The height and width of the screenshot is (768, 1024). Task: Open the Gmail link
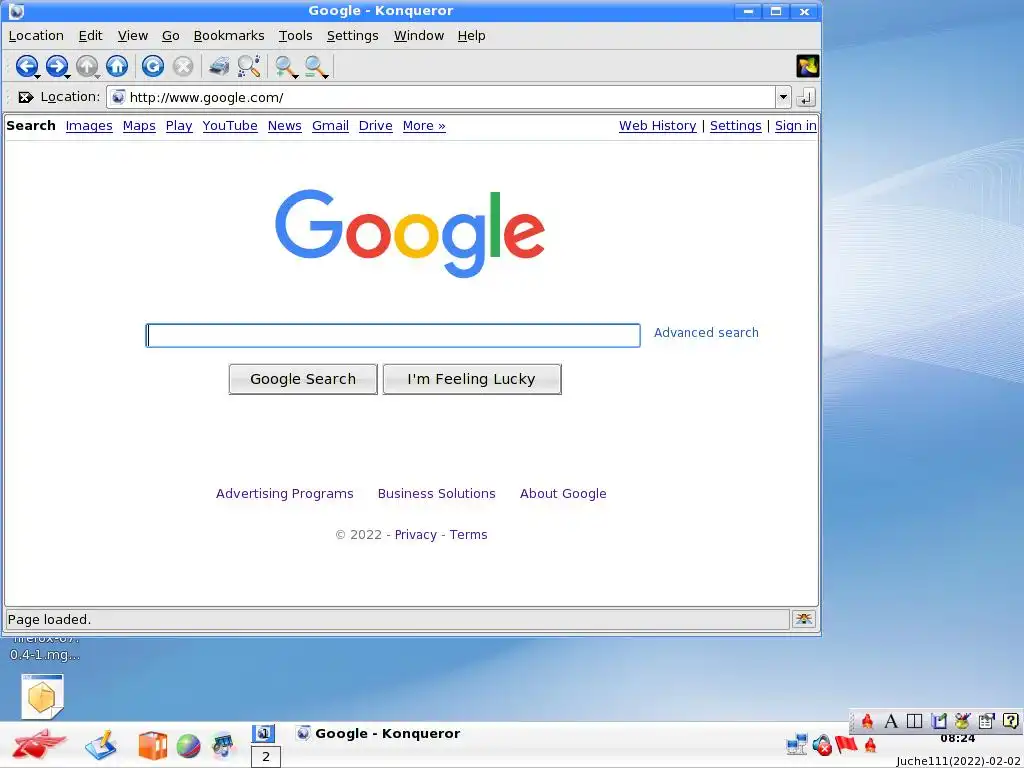[x=330, y=125]
